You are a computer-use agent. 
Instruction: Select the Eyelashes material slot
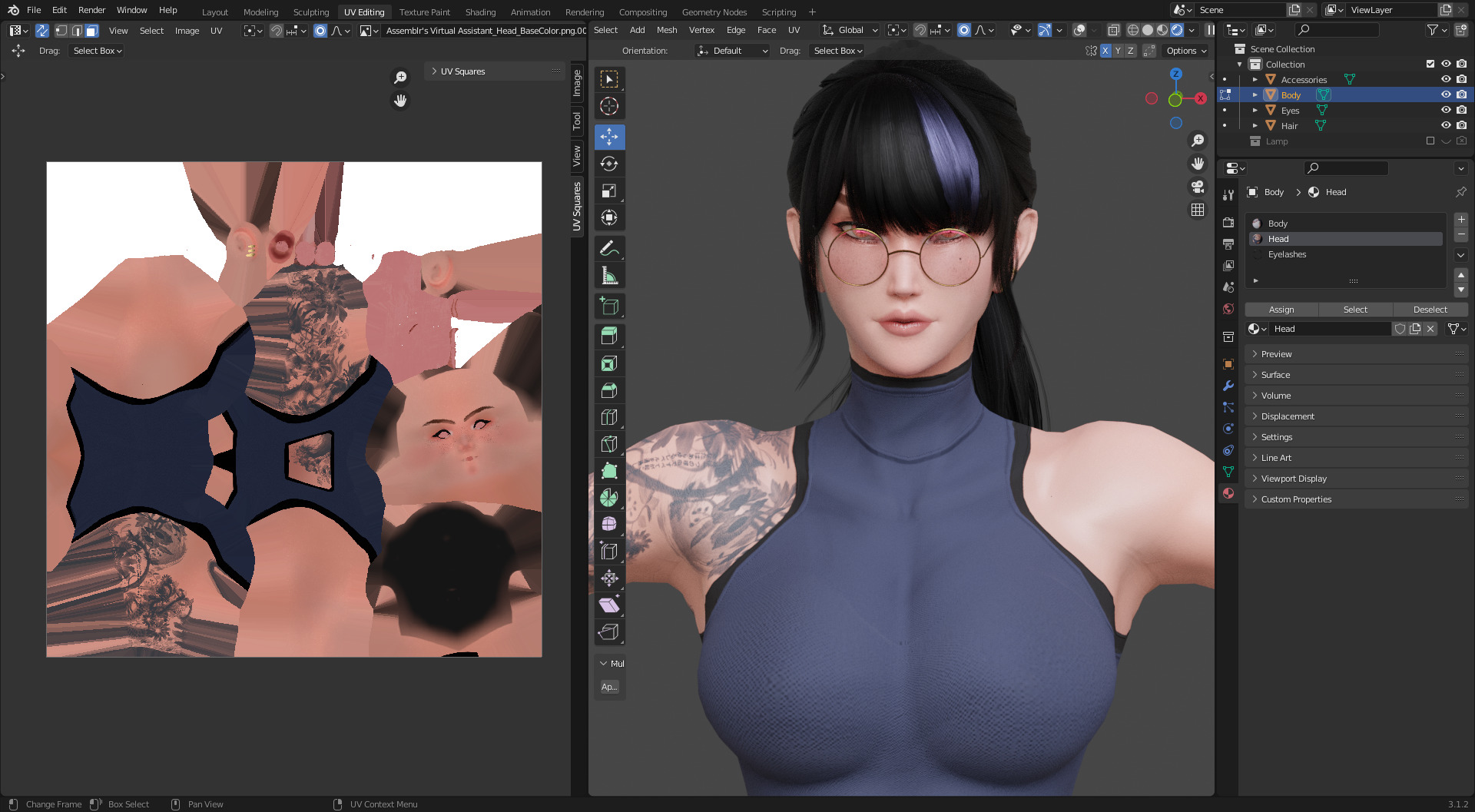(x=1346, y=254)
